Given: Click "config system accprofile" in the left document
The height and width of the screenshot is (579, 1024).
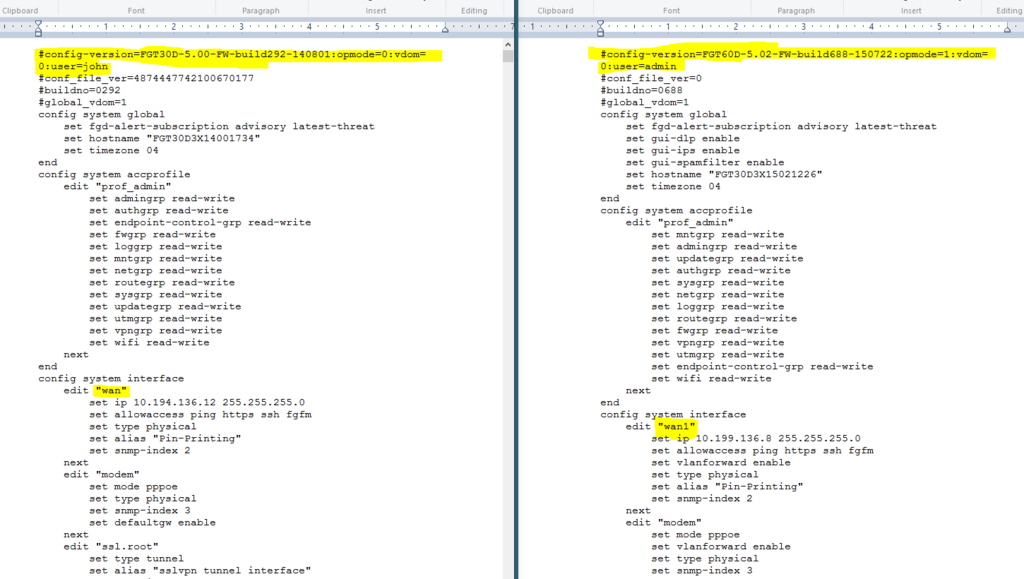Looking at the screenshot, I should [114, 174].
